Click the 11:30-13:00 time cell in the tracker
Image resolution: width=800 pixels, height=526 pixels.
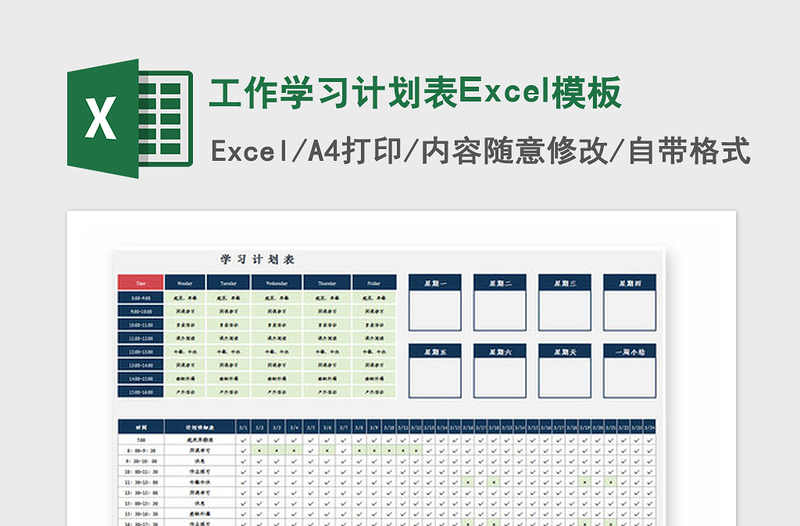141,482
